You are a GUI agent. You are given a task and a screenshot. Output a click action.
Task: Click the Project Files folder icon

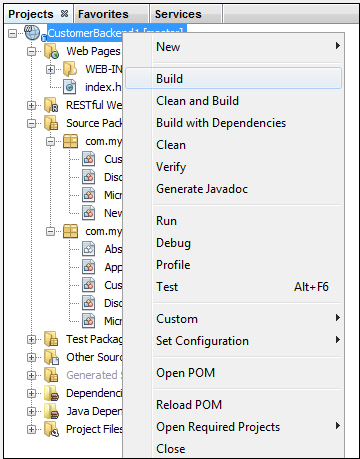point(52,429)
